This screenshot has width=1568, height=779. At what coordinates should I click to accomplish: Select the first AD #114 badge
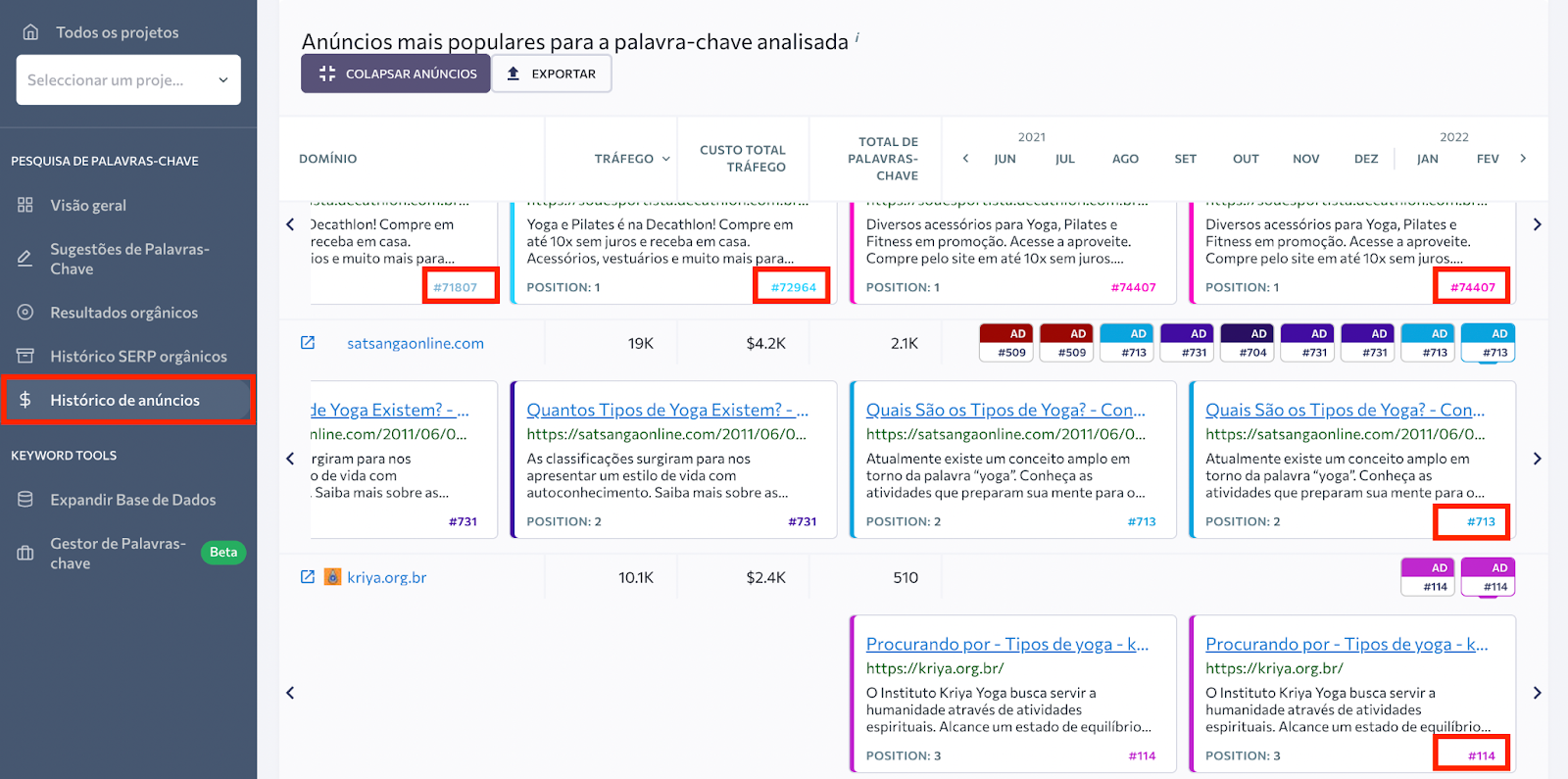[x=1429, y=577]
